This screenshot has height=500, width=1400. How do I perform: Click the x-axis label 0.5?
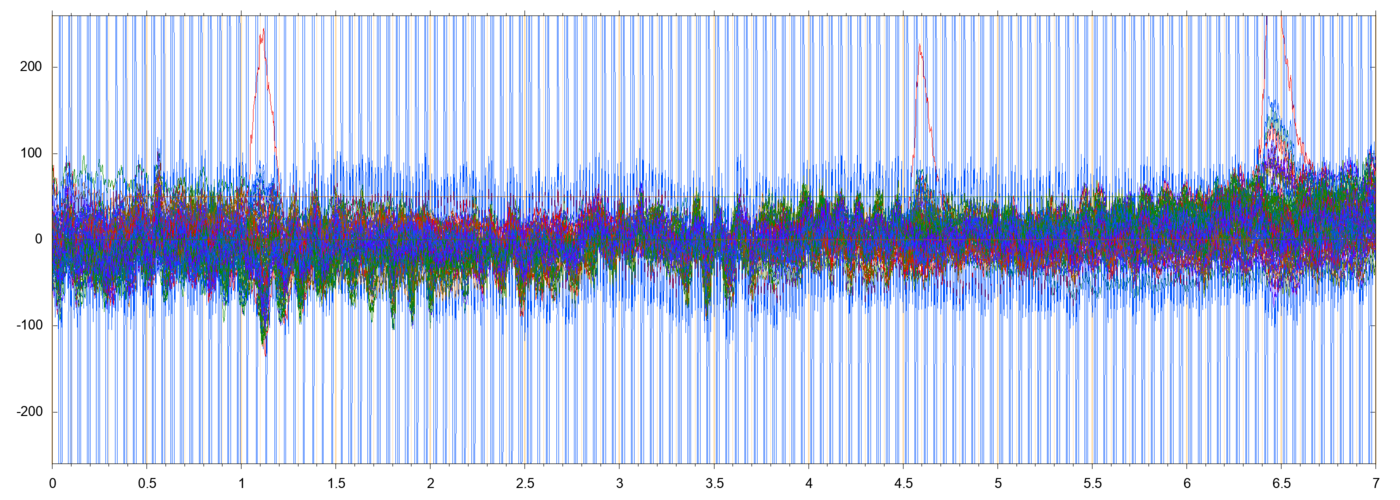point(147,482)
